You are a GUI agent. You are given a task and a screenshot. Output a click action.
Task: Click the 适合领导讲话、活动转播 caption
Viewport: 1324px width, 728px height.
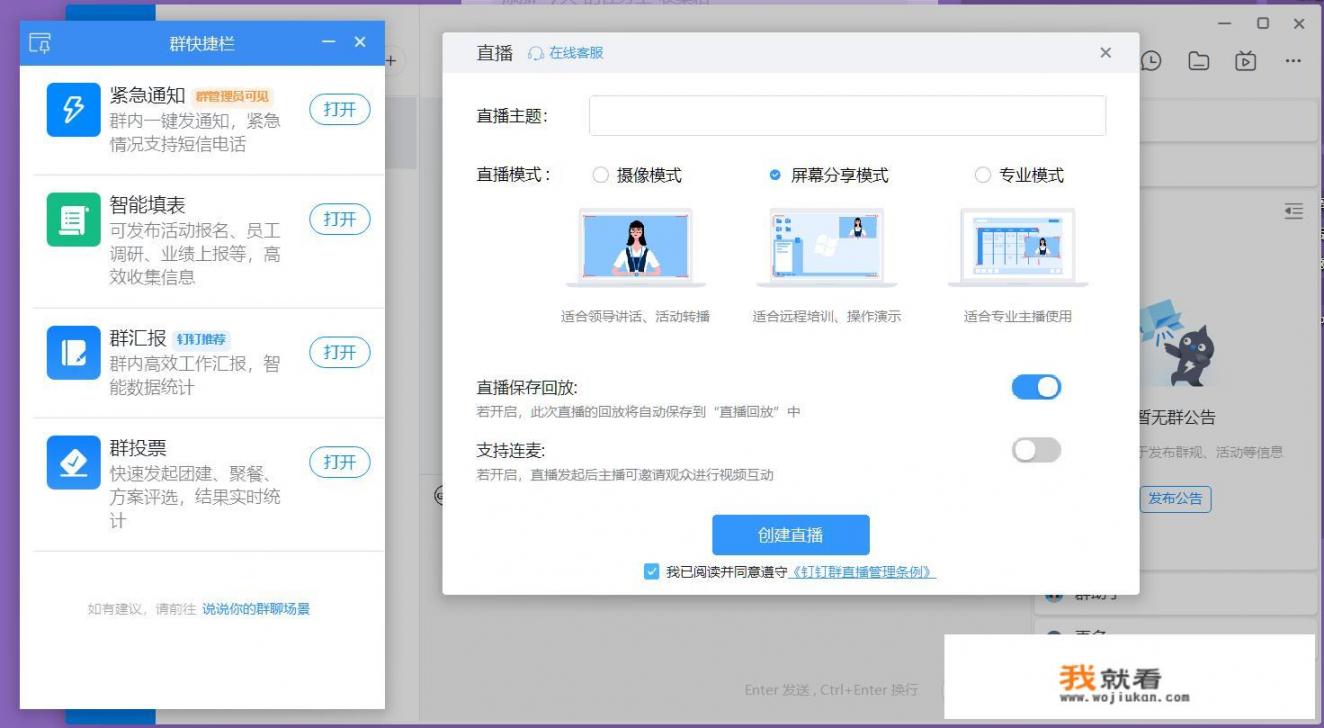(635, 317)
